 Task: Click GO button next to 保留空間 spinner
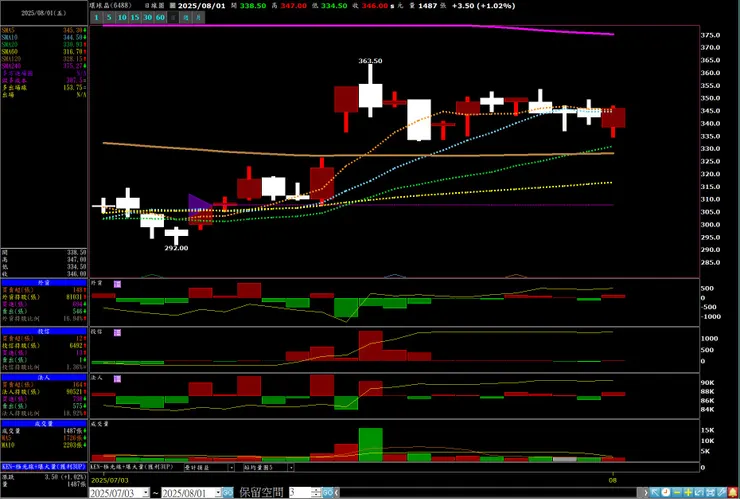pos(328,493)
